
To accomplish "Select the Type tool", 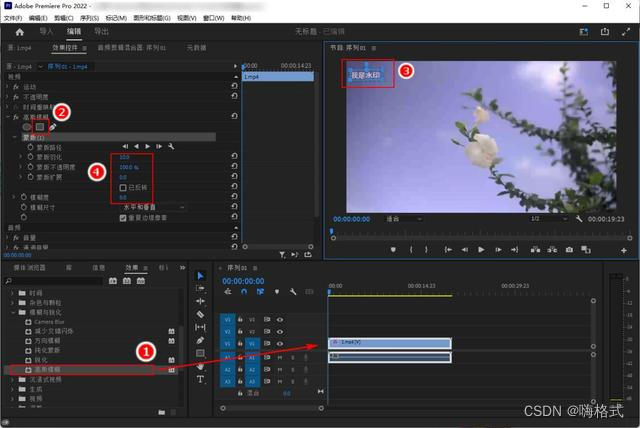I will 200,379.
